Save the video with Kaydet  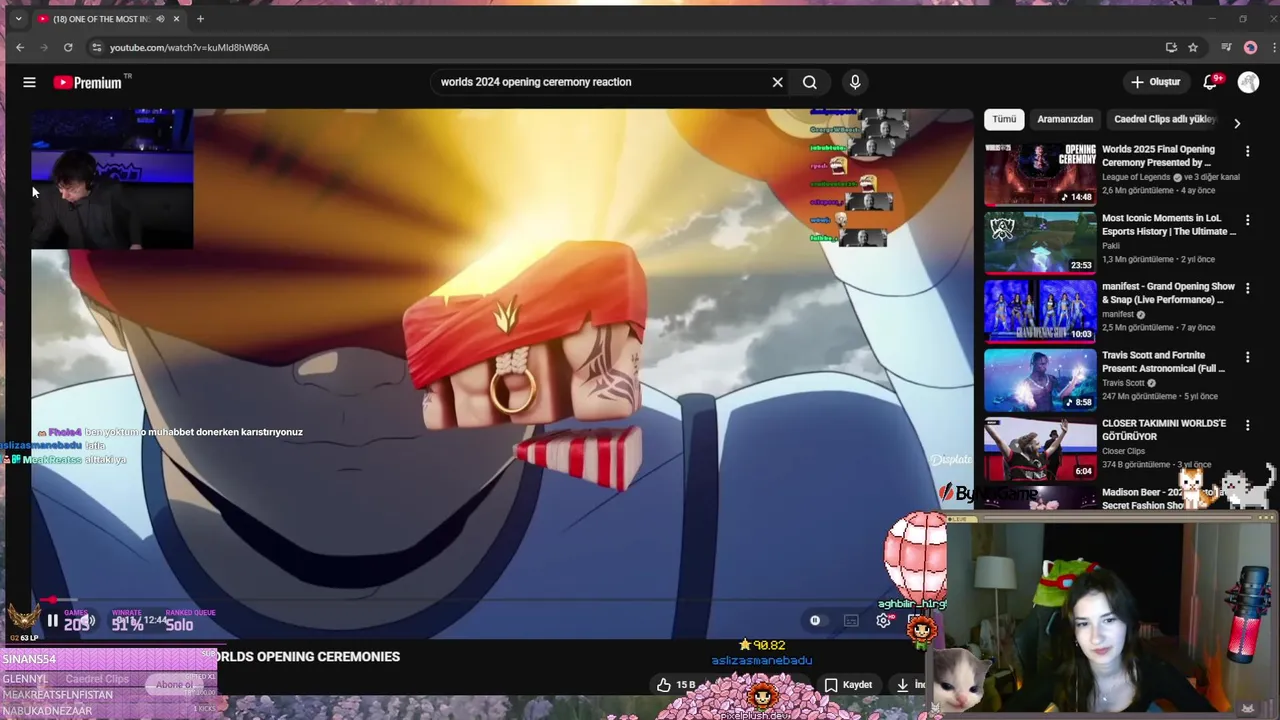point(848,685)
